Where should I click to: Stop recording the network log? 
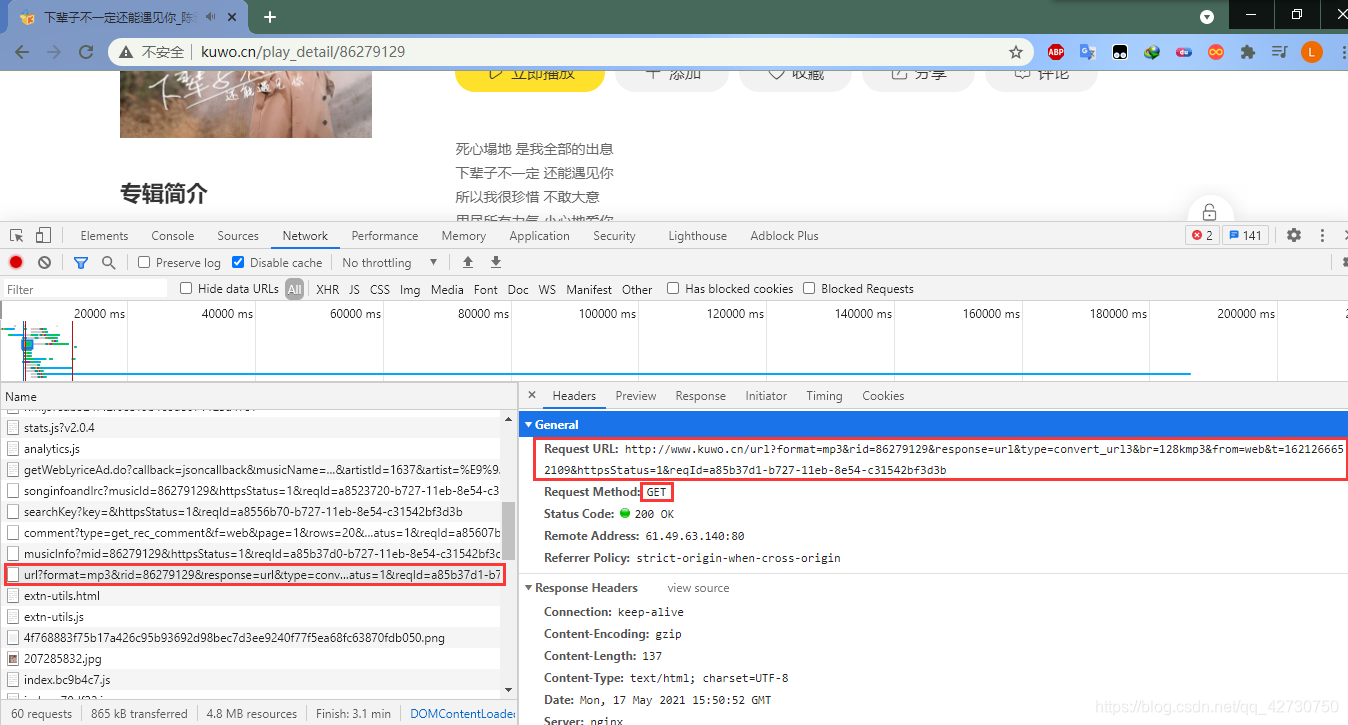(16, 262)
